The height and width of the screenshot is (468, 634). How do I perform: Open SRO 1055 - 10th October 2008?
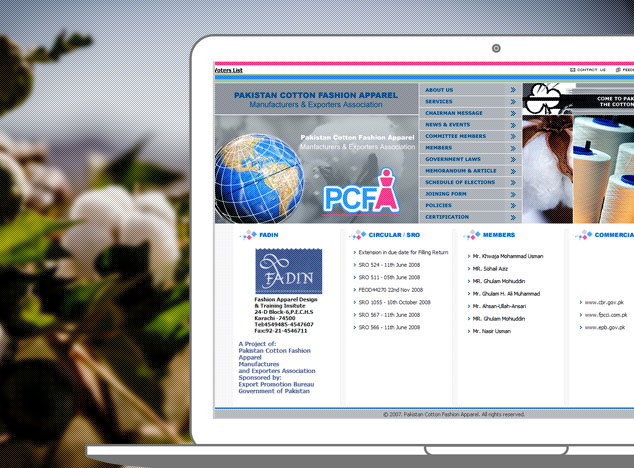point(394,303)
